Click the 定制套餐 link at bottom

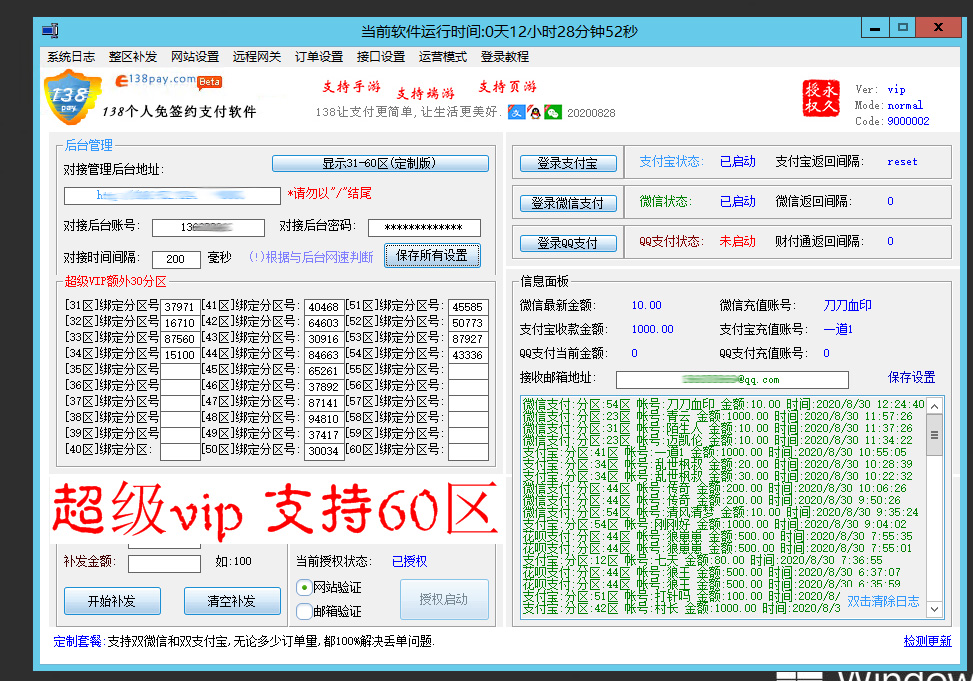coord(78,641)
